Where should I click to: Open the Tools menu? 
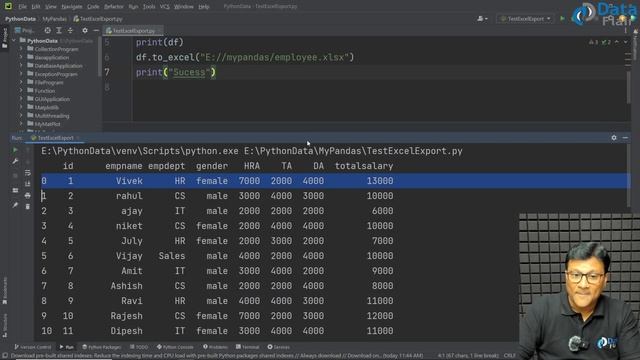(149, 7)
